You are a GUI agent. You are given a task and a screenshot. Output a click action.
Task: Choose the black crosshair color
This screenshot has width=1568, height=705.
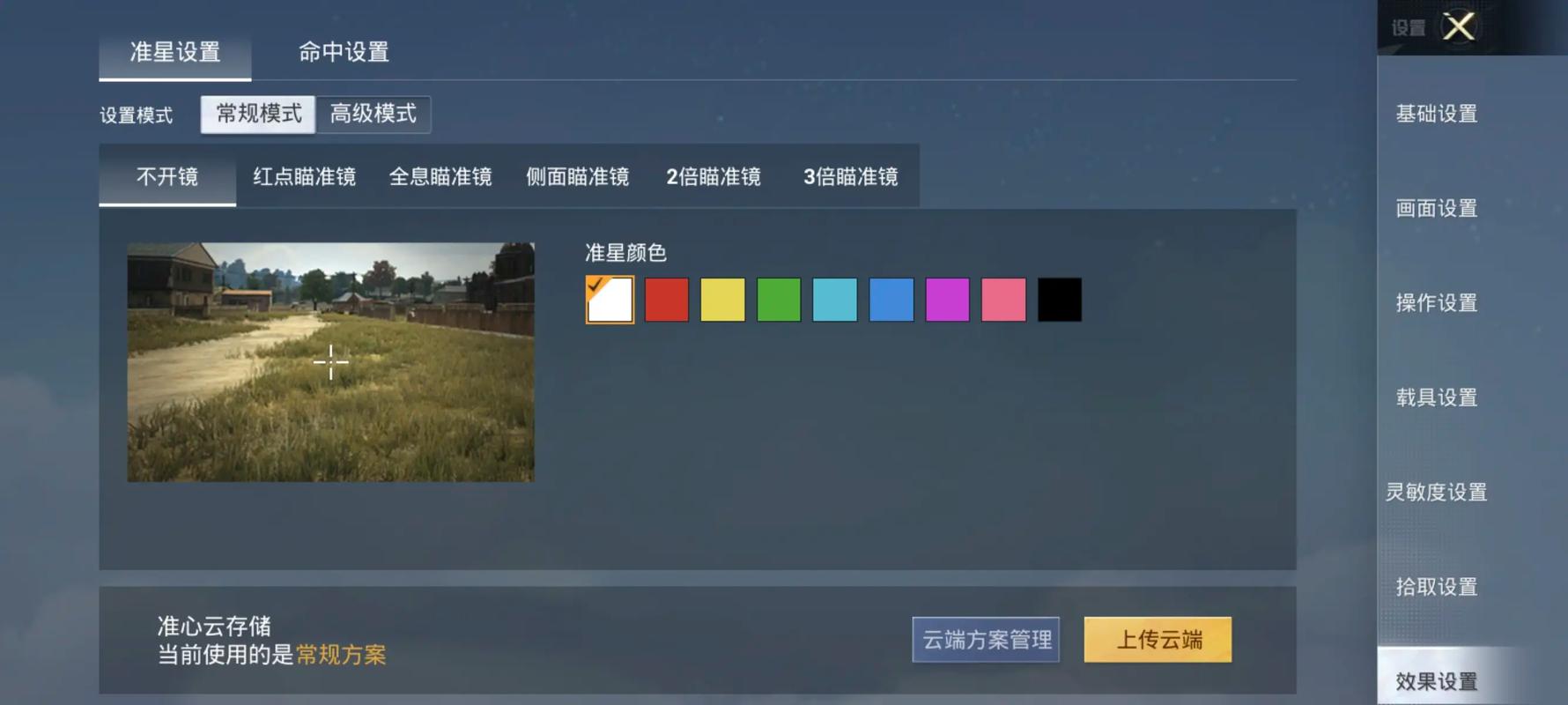pos(1059,300)
